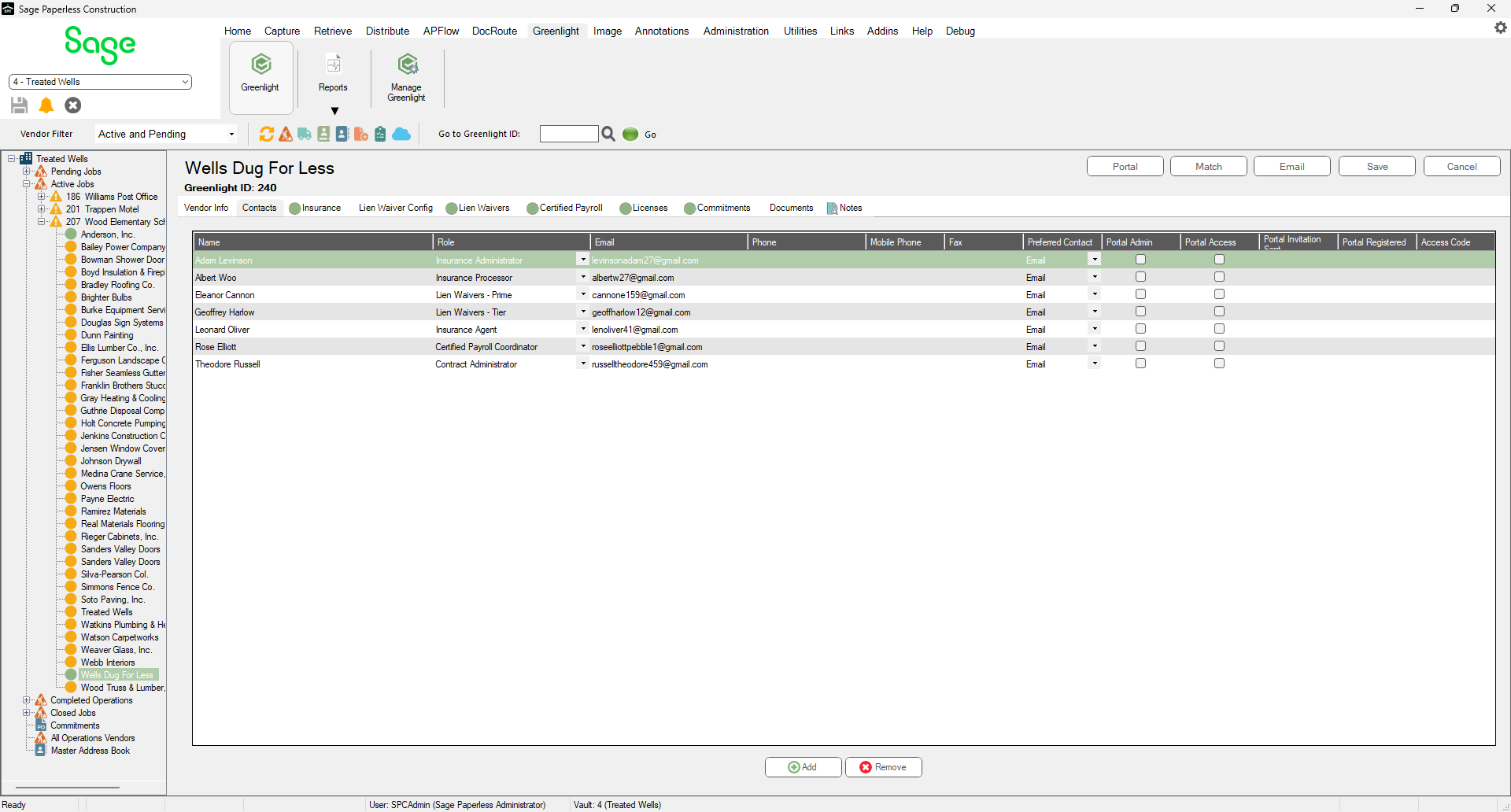
Task: Select Payne Electric in the vendor tree
Action: (x=107, y=499)
